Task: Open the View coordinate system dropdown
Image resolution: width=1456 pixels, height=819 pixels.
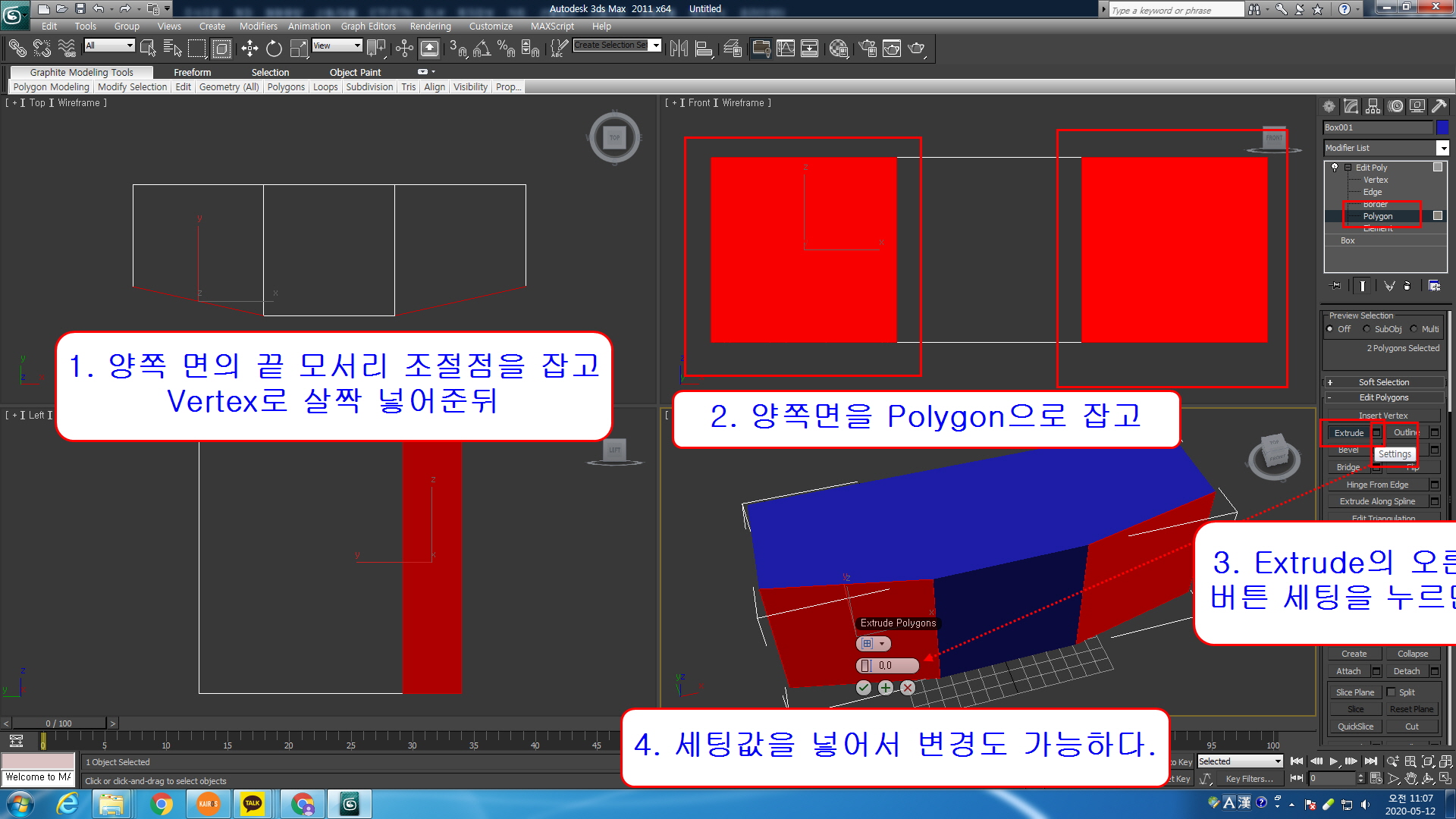Action: [337, 45]
